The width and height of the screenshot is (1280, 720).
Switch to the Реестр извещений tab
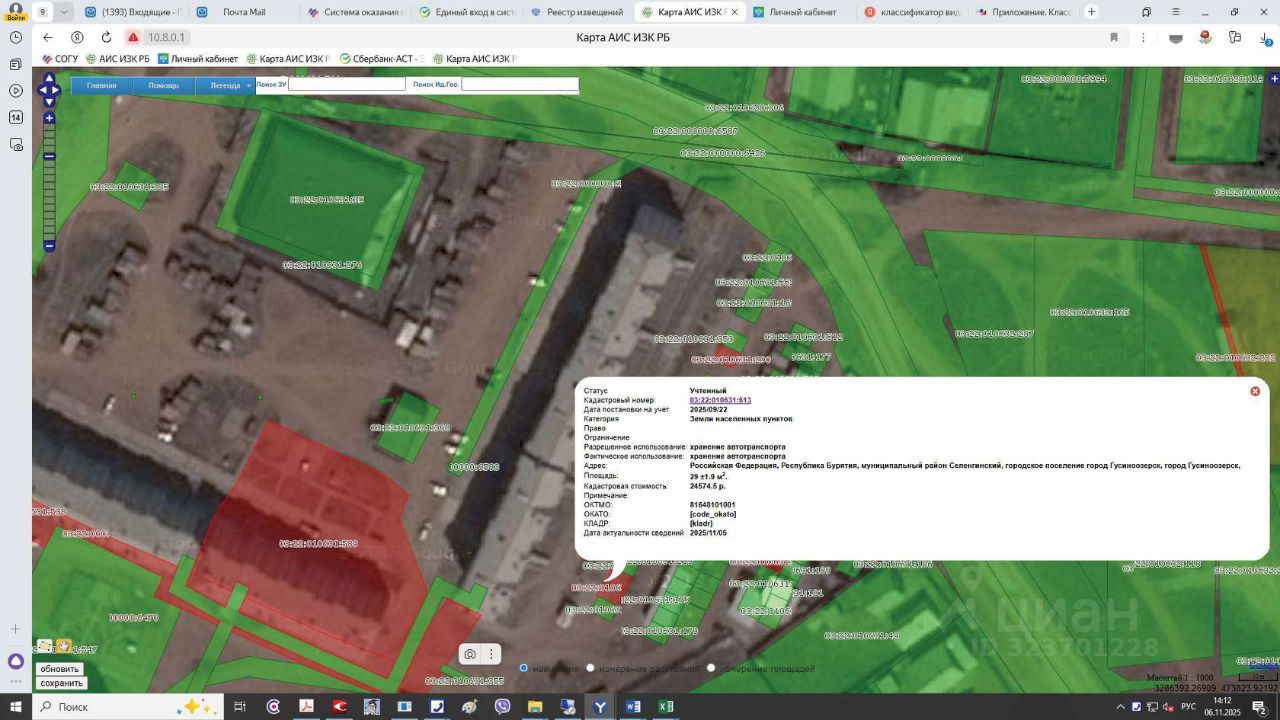coord(577,12)
